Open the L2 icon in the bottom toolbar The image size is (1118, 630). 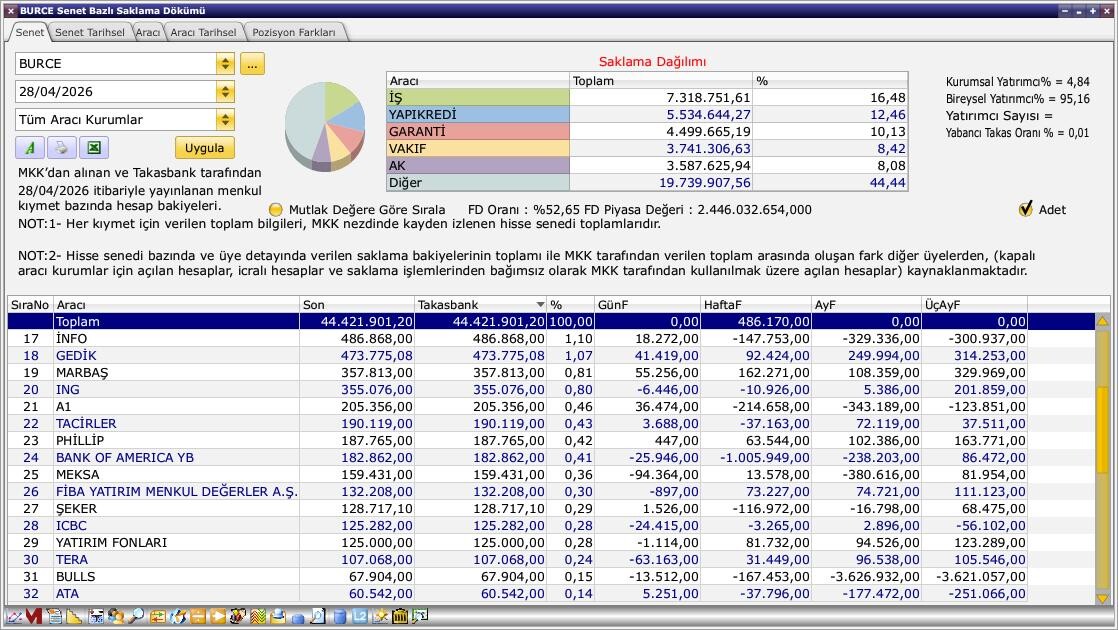(x=360, y=616)
